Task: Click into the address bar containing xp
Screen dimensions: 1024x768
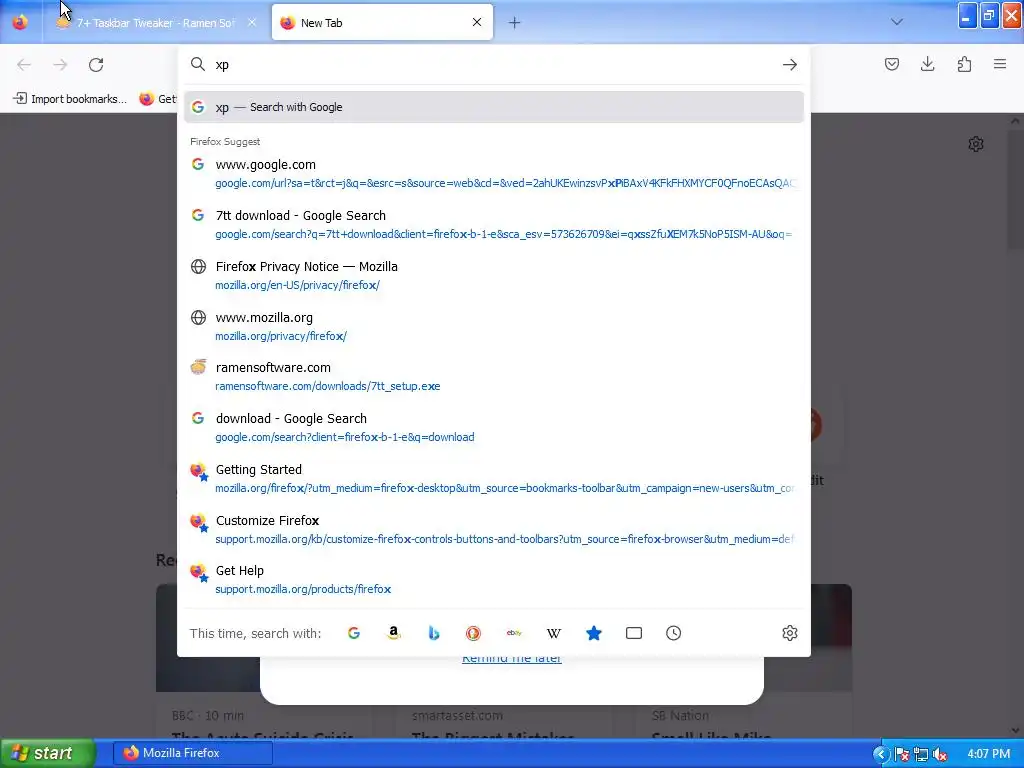Action: point(493,64)
